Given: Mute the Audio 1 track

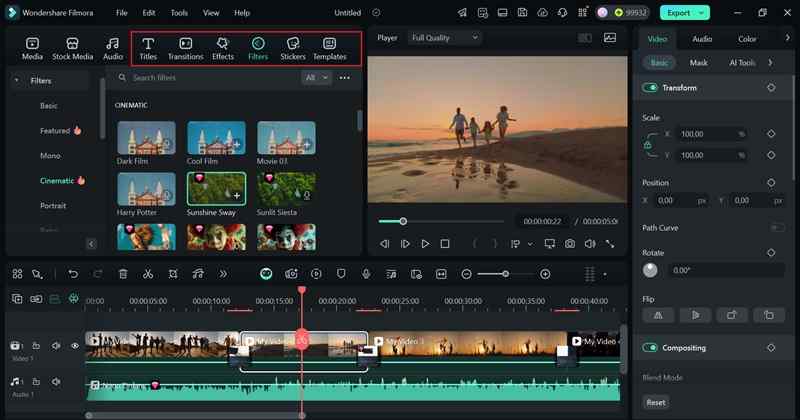Looking at the screenshot, I should click(56, 382).
